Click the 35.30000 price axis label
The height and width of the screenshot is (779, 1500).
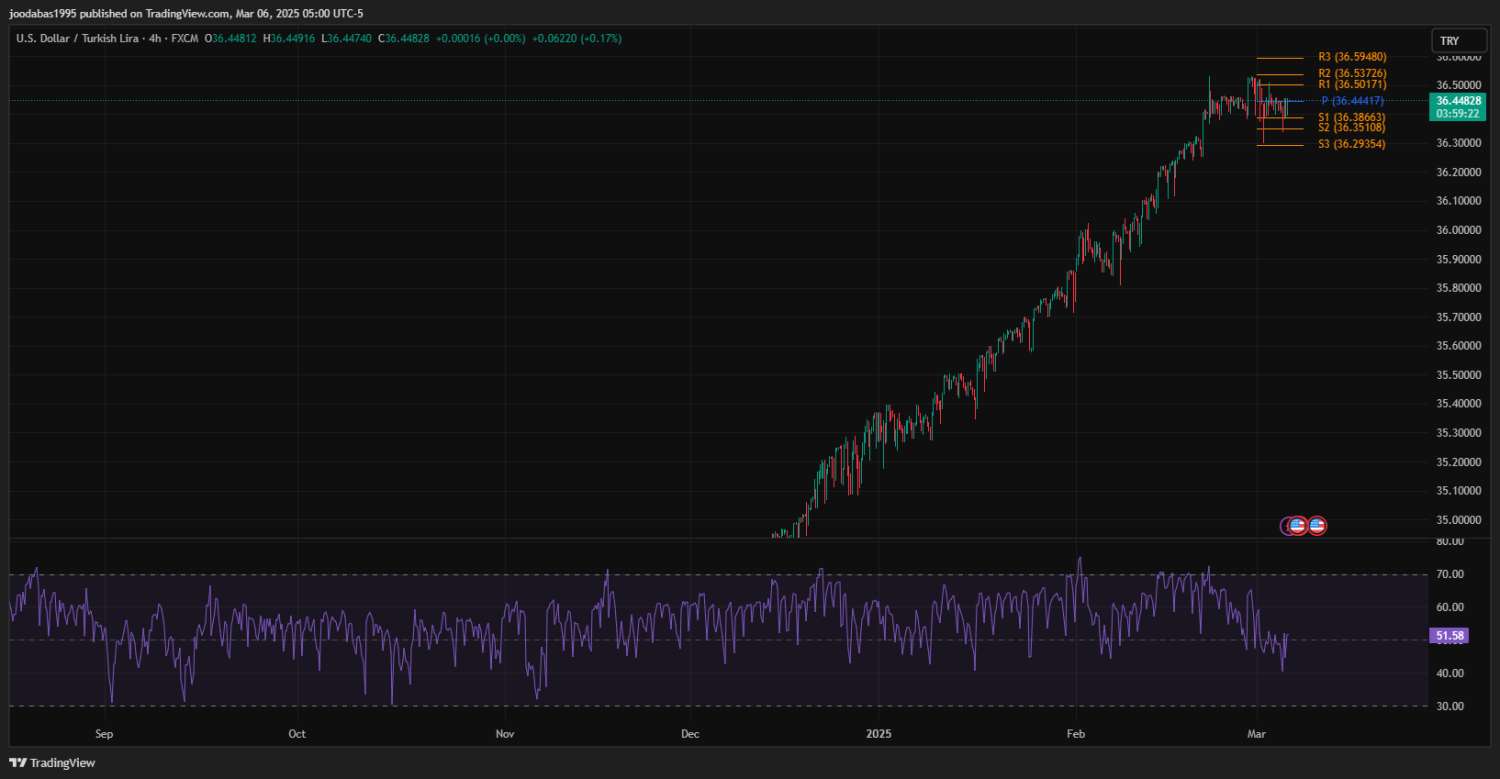pyautogui.click(x=1459, y=433)
